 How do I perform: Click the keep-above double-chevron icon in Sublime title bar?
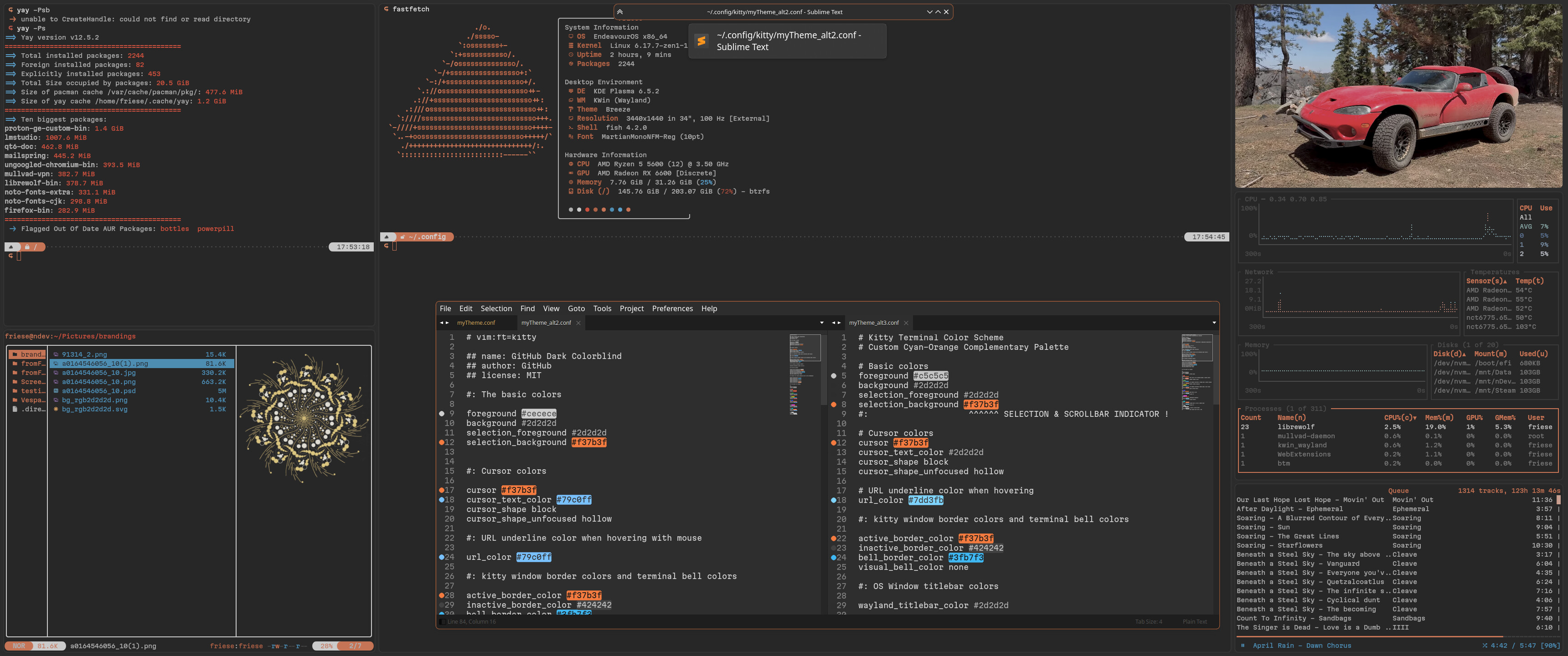point(619,11)
